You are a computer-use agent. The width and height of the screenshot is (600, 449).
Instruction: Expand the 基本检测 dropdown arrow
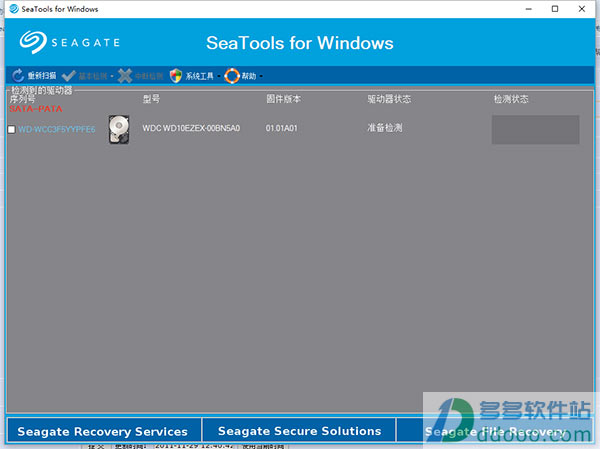112,76
